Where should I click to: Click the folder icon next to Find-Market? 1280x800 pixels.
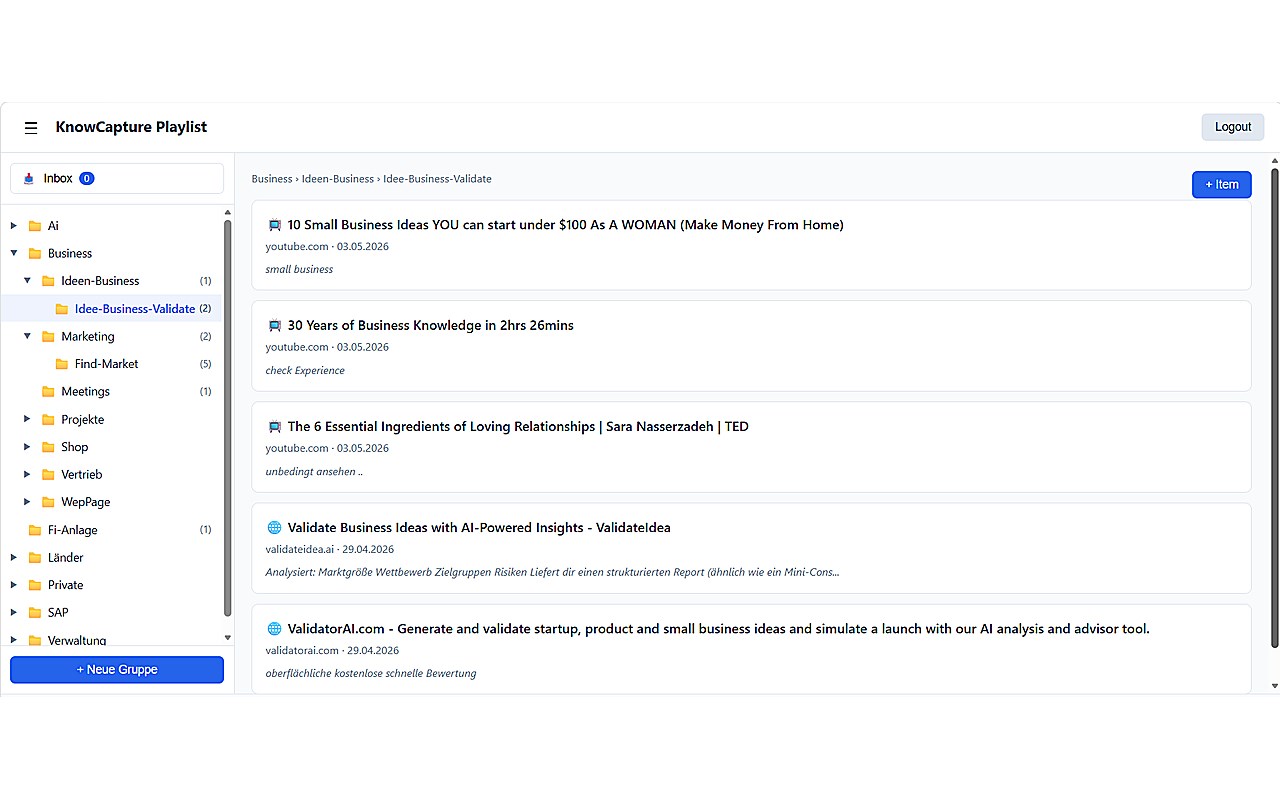(x=62, y=364)
